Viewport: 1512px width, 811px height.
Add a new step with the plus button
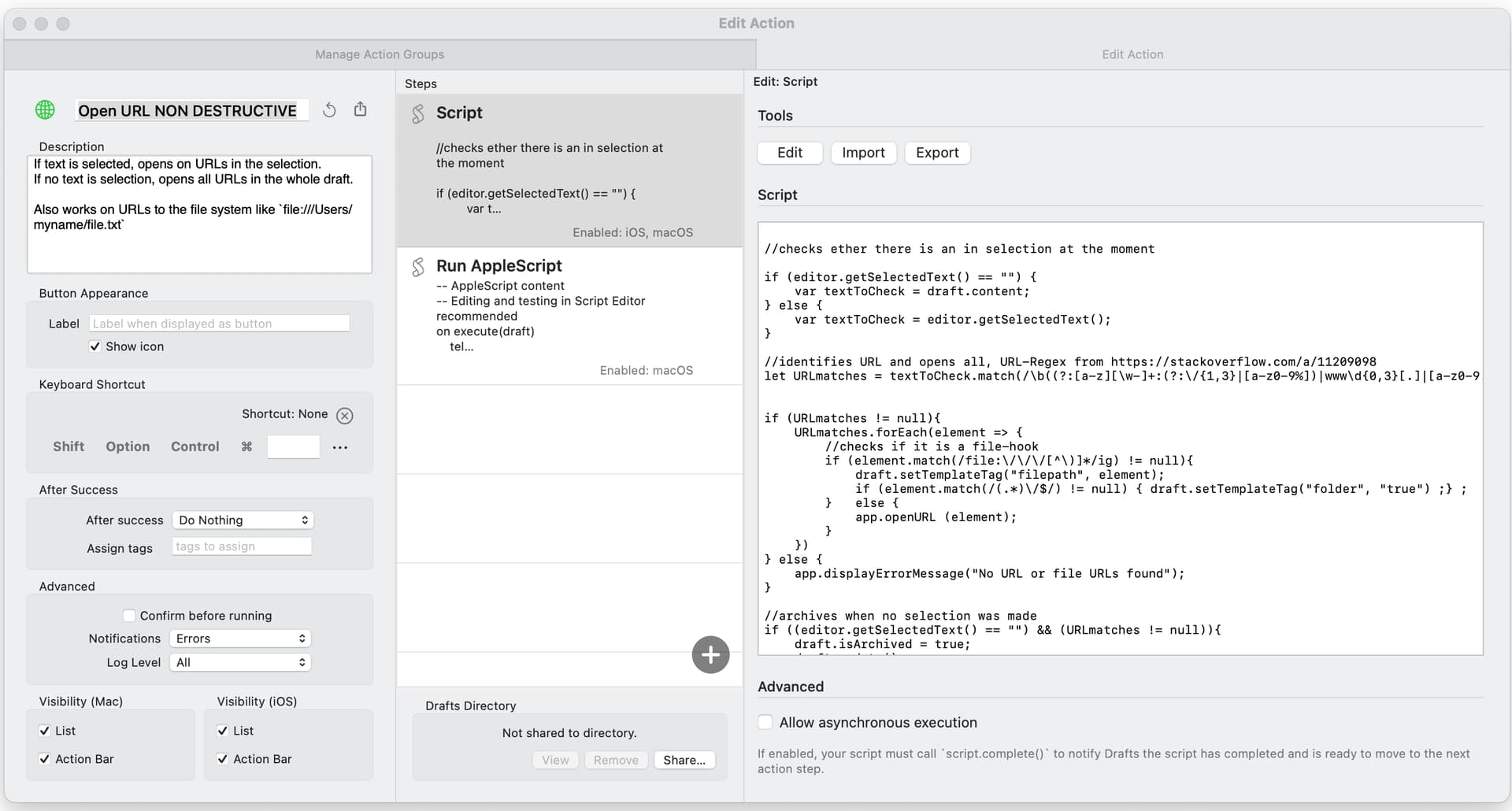[x=710, y=654]
